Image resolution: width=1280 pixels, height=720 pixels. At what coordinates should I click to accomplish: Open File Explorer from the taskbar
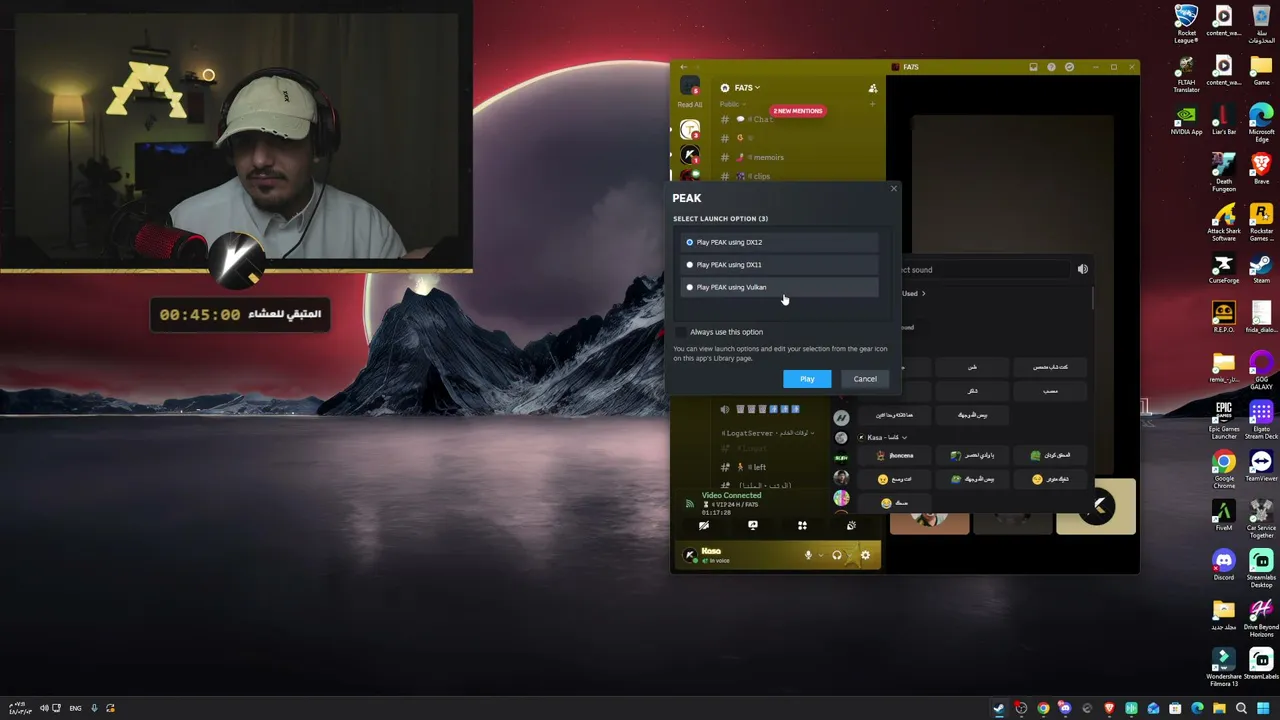pos(1219,708)
